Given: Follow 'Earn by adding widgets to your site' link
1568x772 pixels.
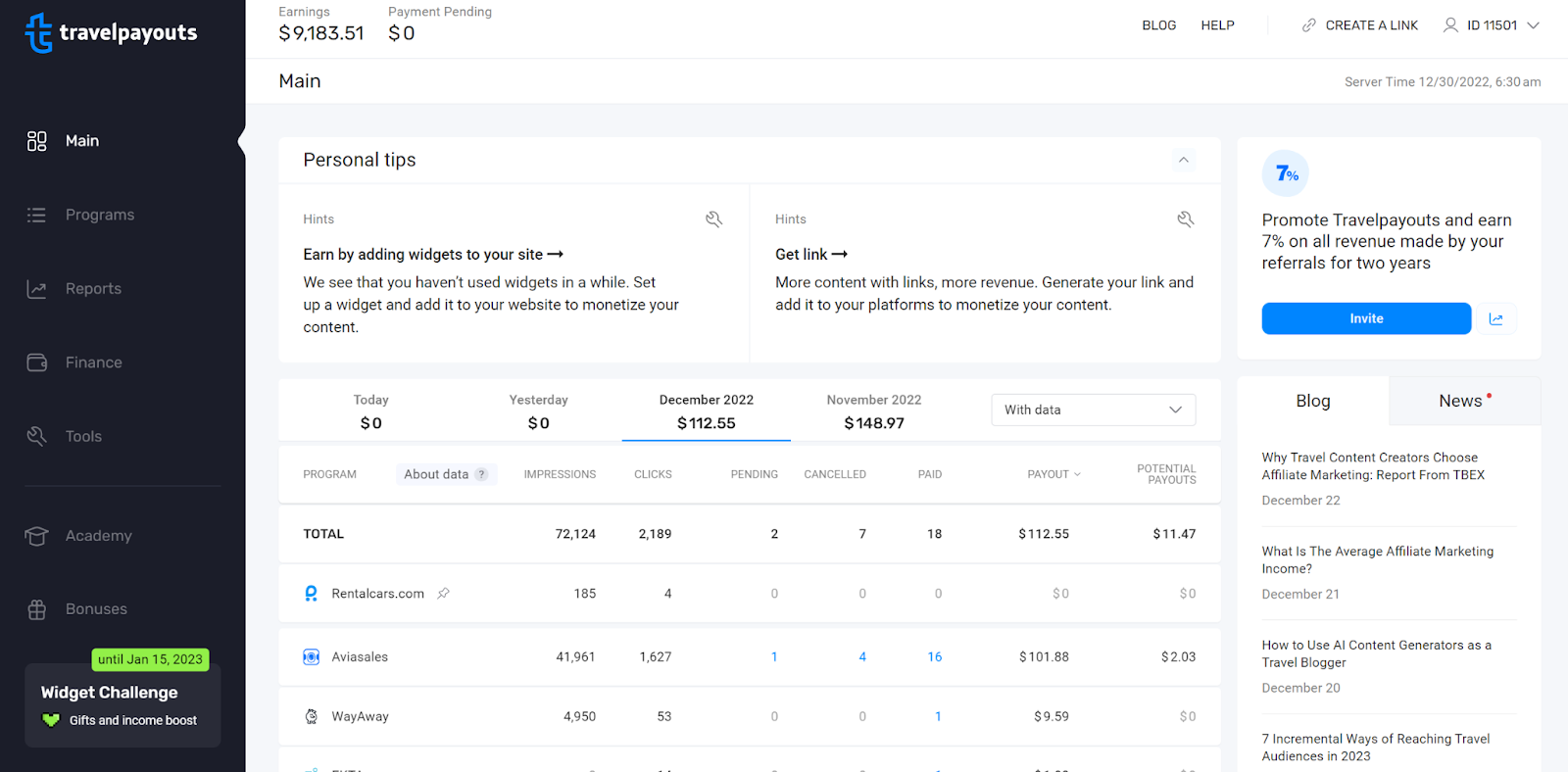Looking at the screenshot, I should (x=433, y=255).
